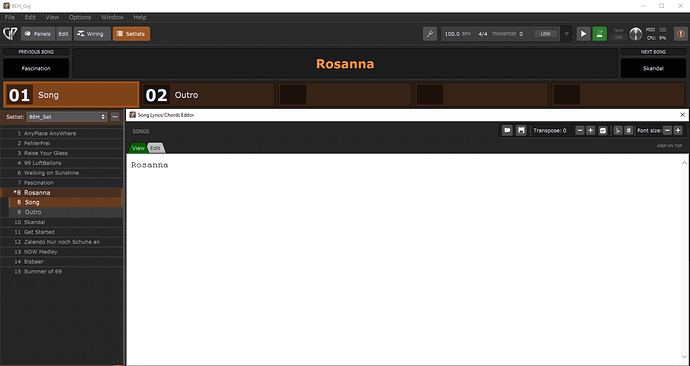
Task: Select Get Started song
Action: click(x=62, y=232)
